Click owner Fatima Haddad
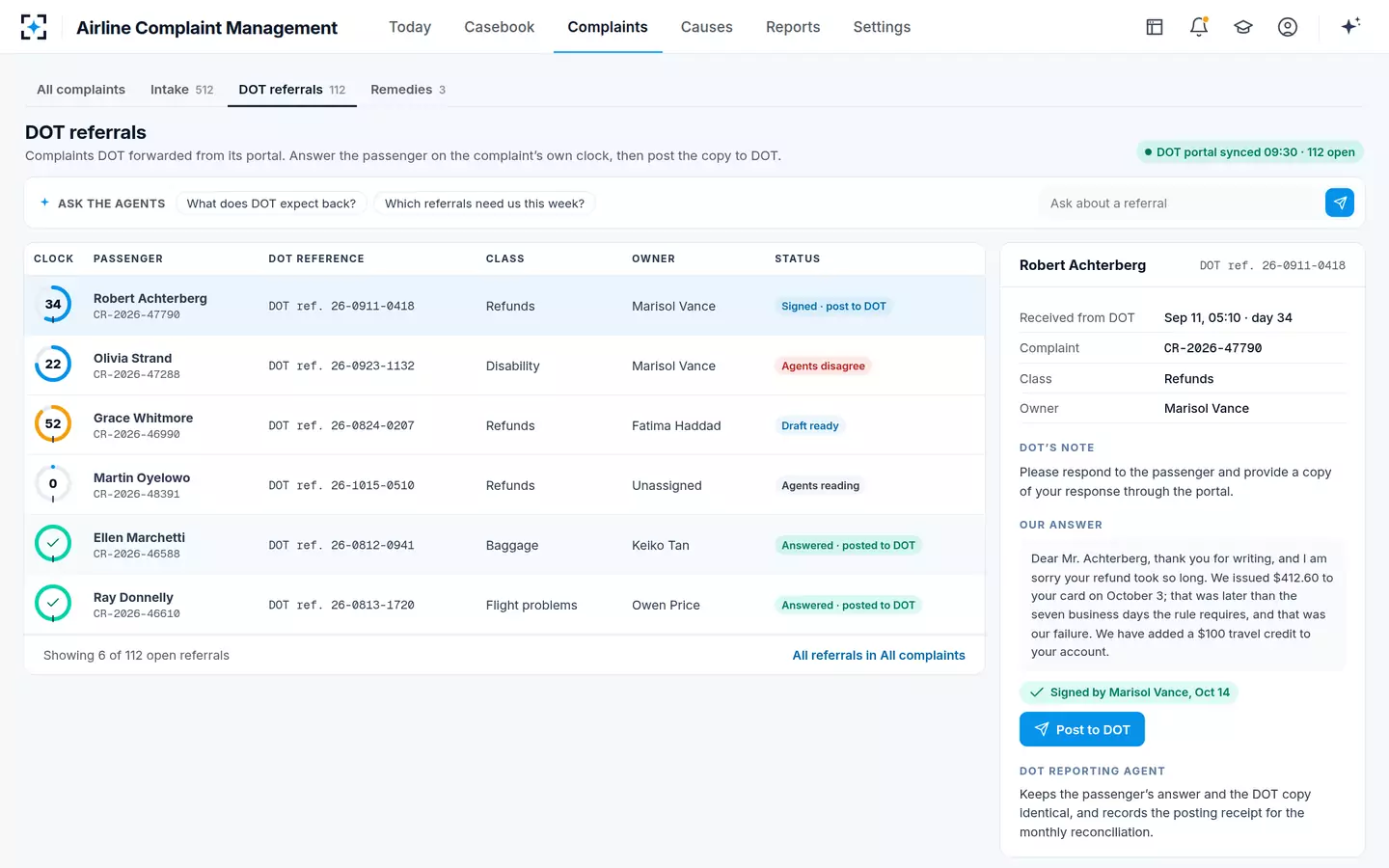Screen dimensions: 1389x868 point(676,425)
